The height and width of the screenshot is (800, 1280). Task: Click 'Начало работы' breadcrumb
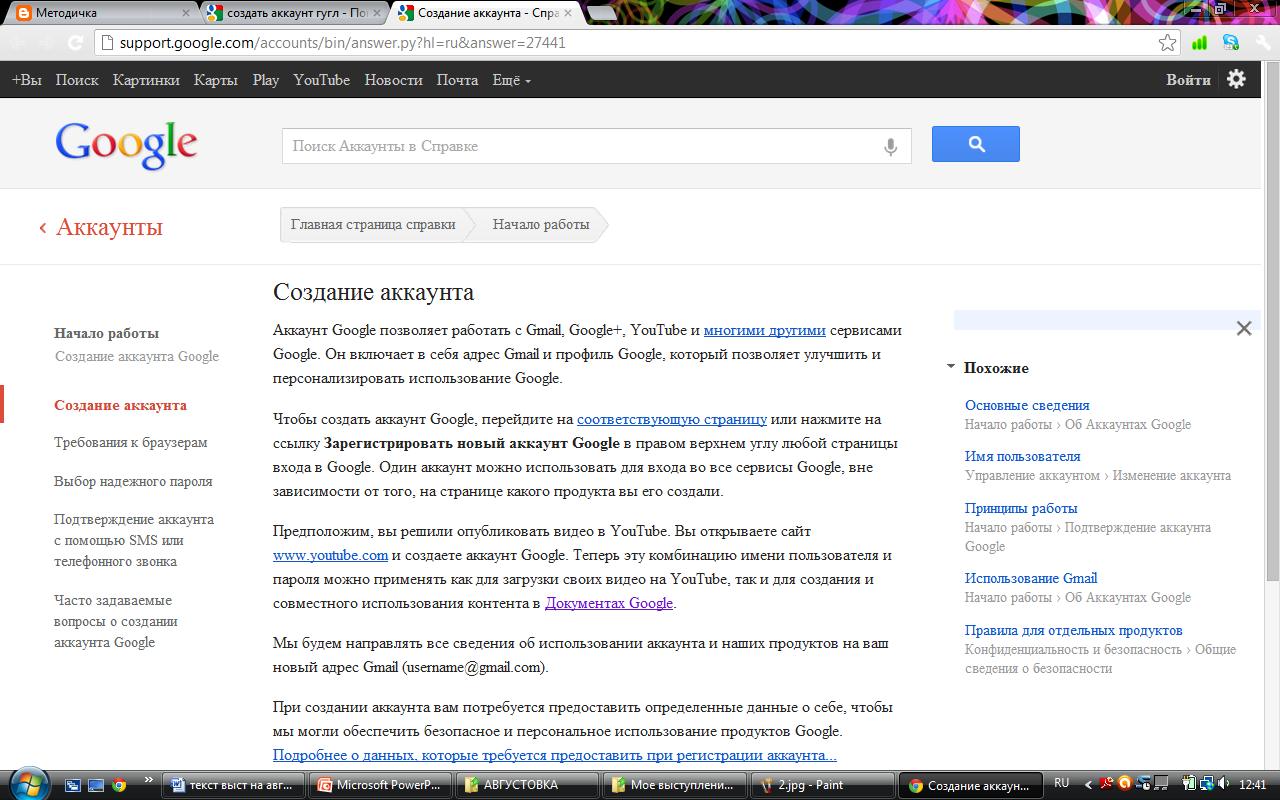[x=541, y=224]
